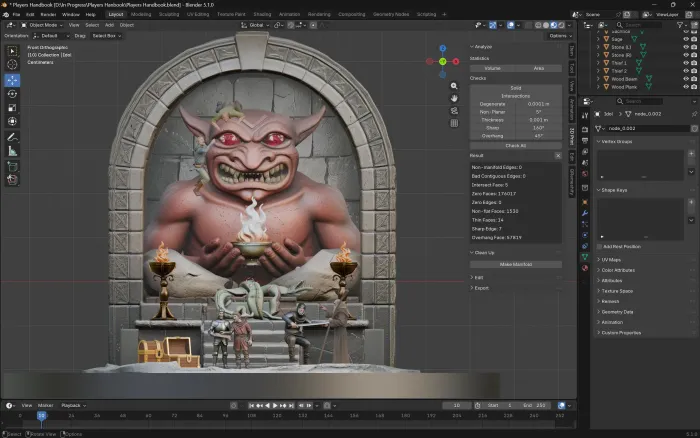Toggle viewport overlays button
The width and height of the screenshot is (700, 438).
pyautogui.click(x=511, y=25)
